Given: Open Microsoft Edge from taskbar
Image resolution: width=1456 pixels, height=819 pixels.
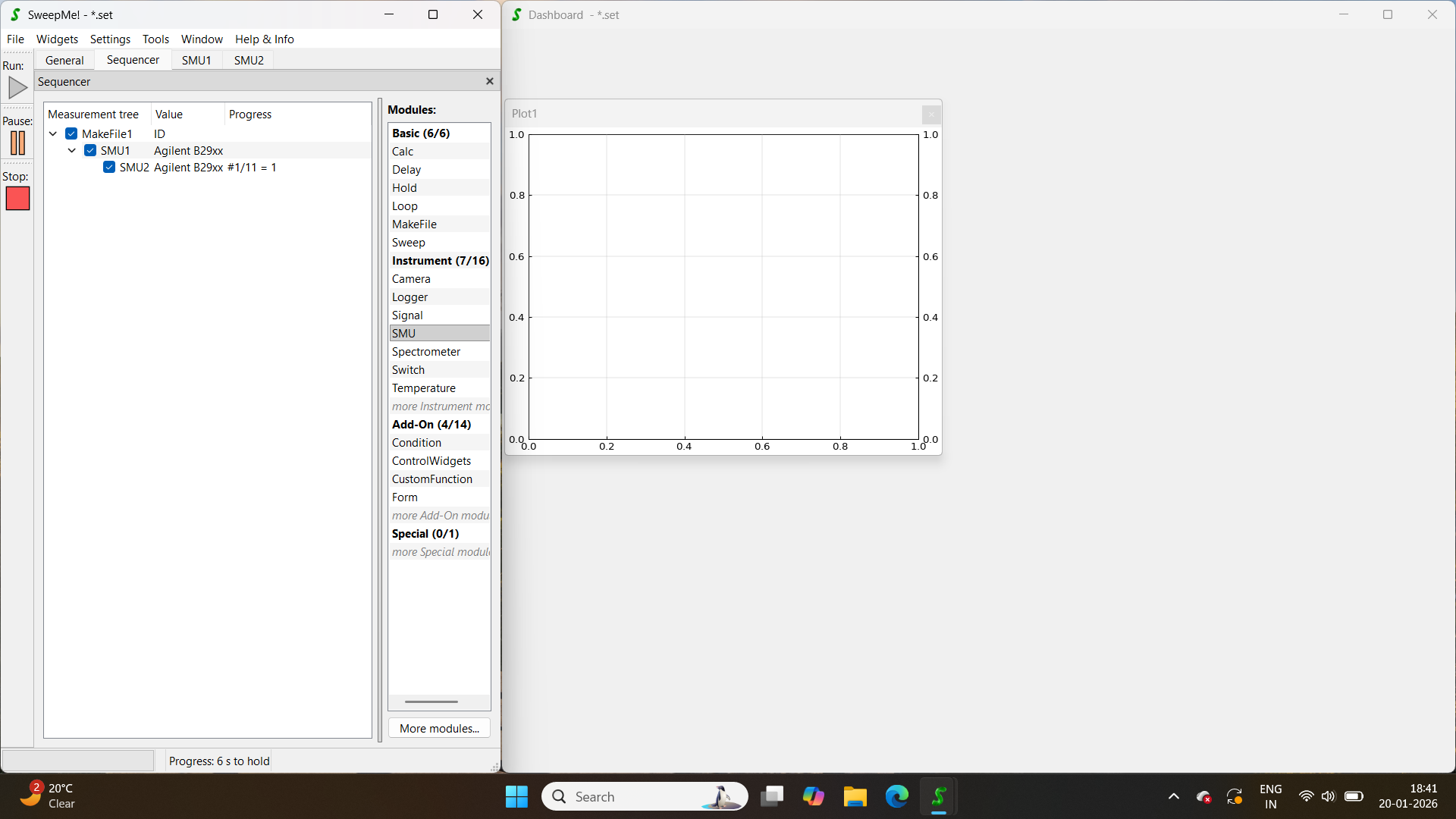Looking at the screenshot, I should tap(896, 796).
